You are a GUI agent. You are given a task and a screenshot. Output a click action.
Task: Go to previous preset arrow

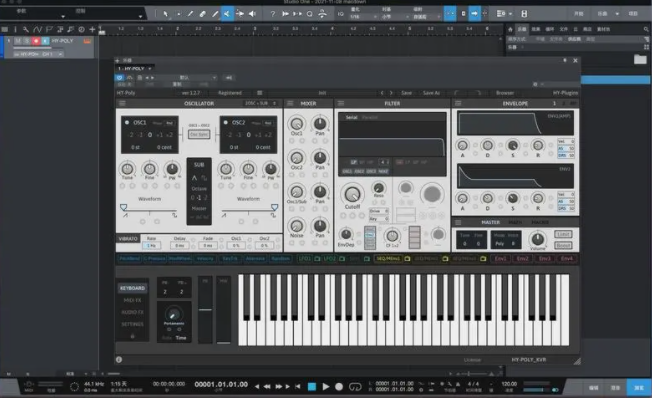(x=382, y=93)
